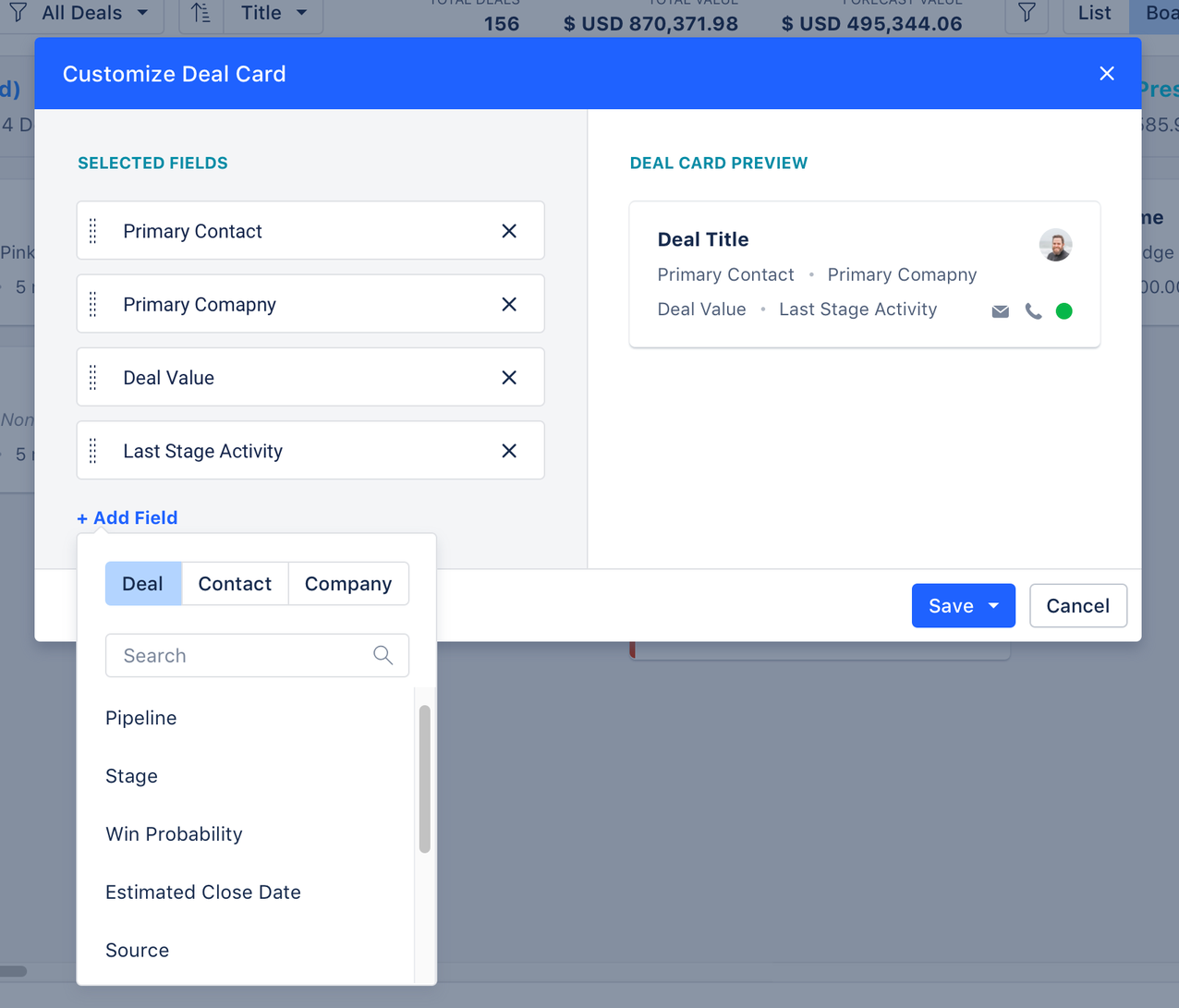The image size is (1179, 1008).
Task: Click the Primary Contact row label
Action: [192, 231]
